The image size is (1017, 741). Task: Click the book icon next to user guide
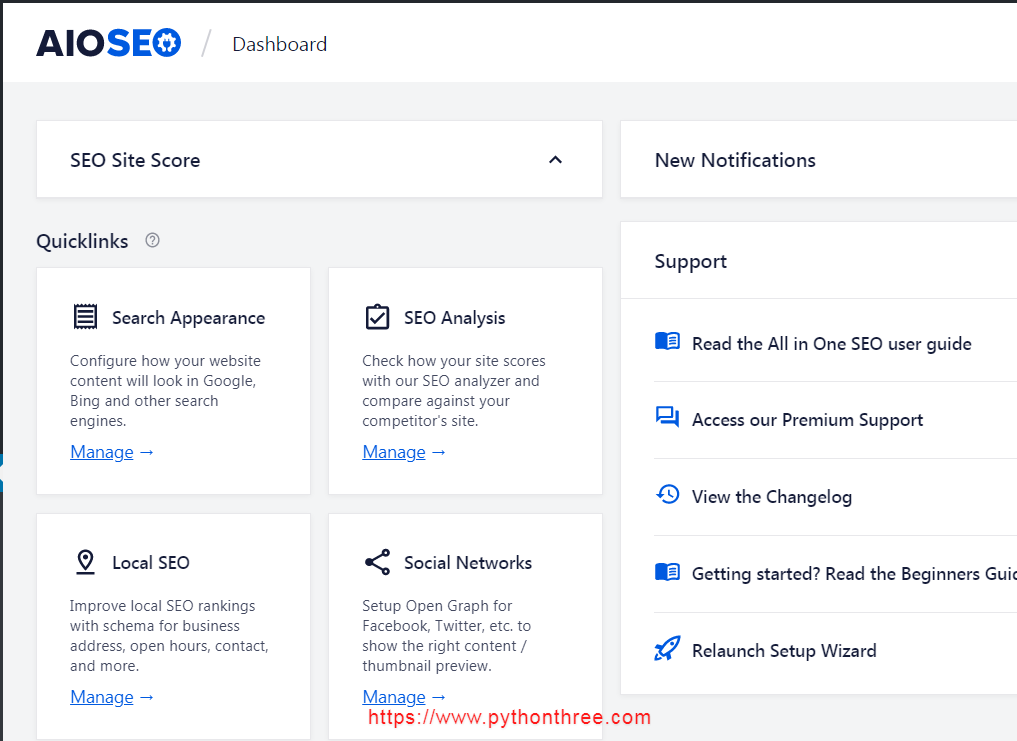(666, 341)
